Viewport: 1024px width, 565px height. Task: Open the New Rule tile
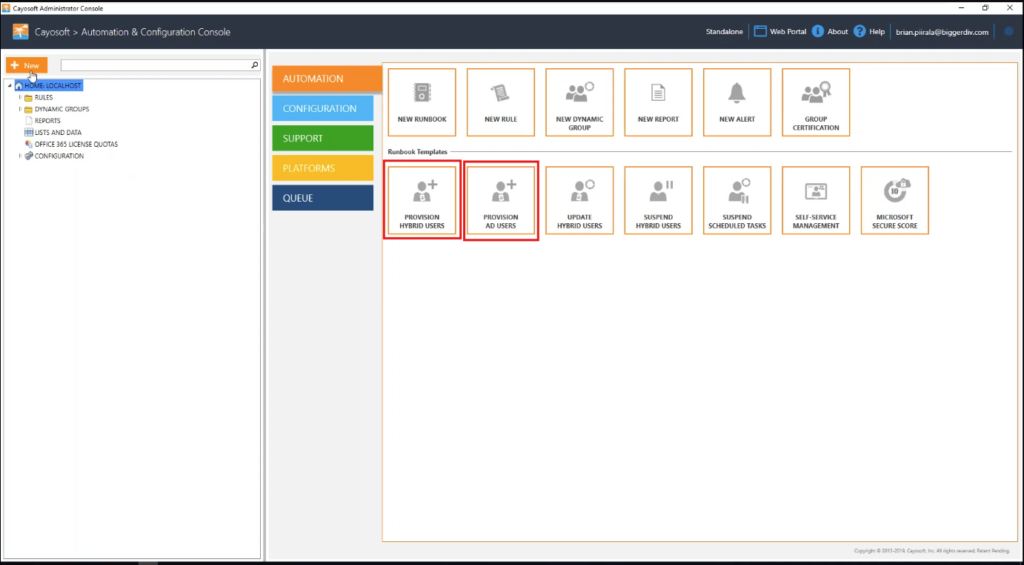click(x=501, y=103)
